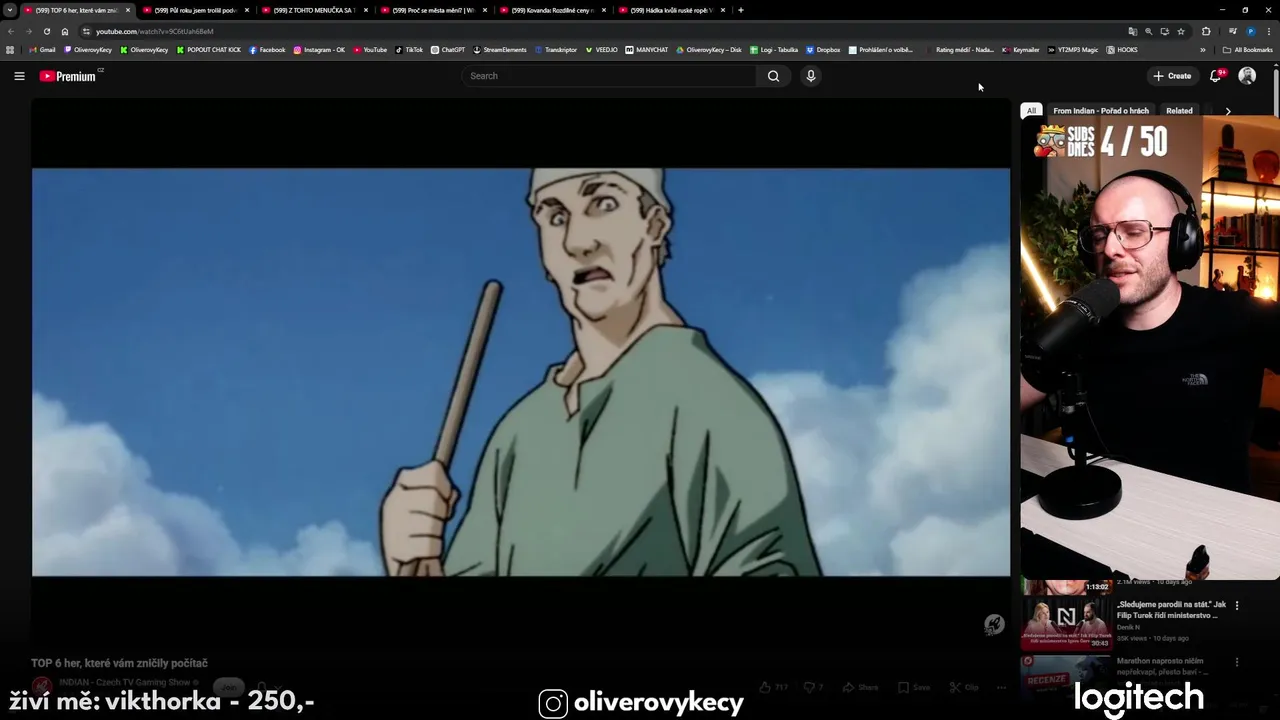Viewport: 1280px width, 720px height.
Task: Open the Transkriptor bookmark
Action: click(x=555, y=50)
